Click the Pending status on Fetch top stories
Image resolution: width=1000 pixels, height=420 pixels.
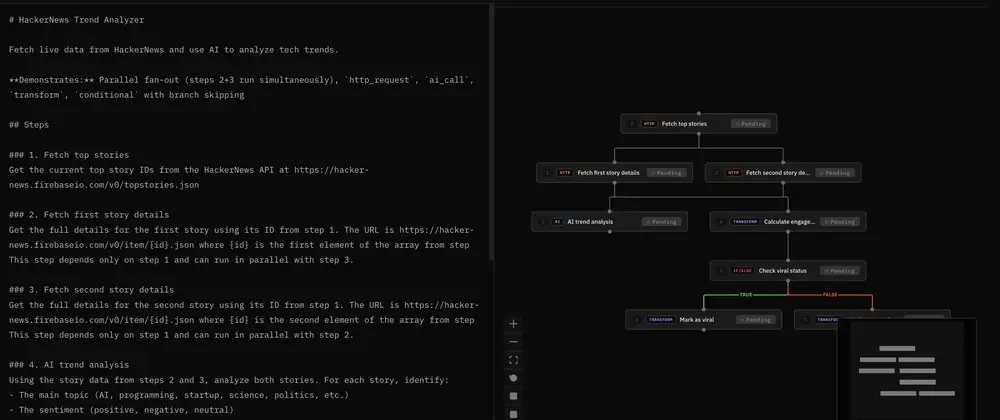tap(751, 124)
